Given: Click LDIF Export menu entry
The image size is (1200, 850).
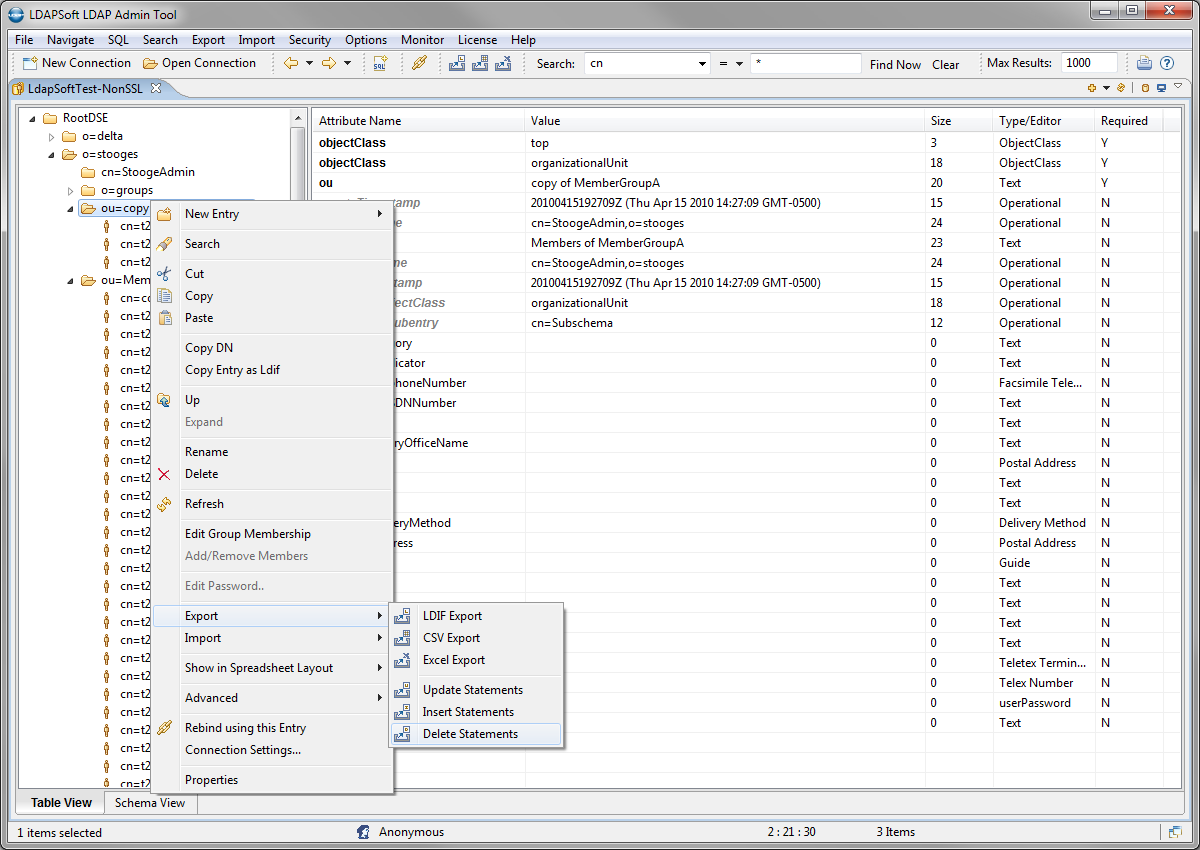Looking at the screenshot, I should [452, 616].
